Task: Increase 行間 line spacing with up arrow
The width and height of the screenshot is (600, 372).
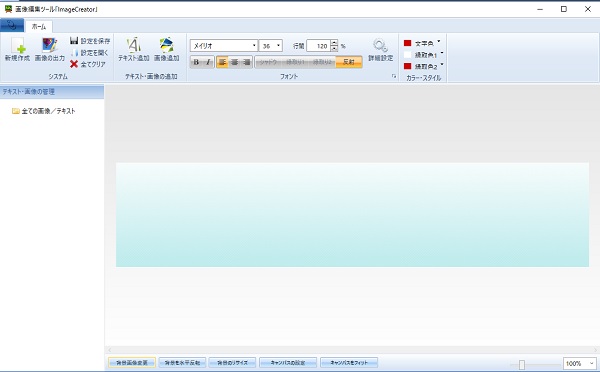Action: [x=334, y=42]
